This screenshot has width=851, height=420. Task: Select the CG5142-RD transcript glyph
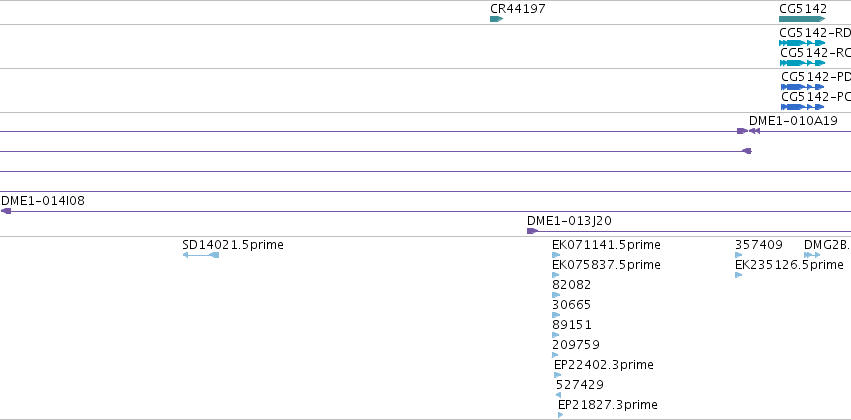802,43
